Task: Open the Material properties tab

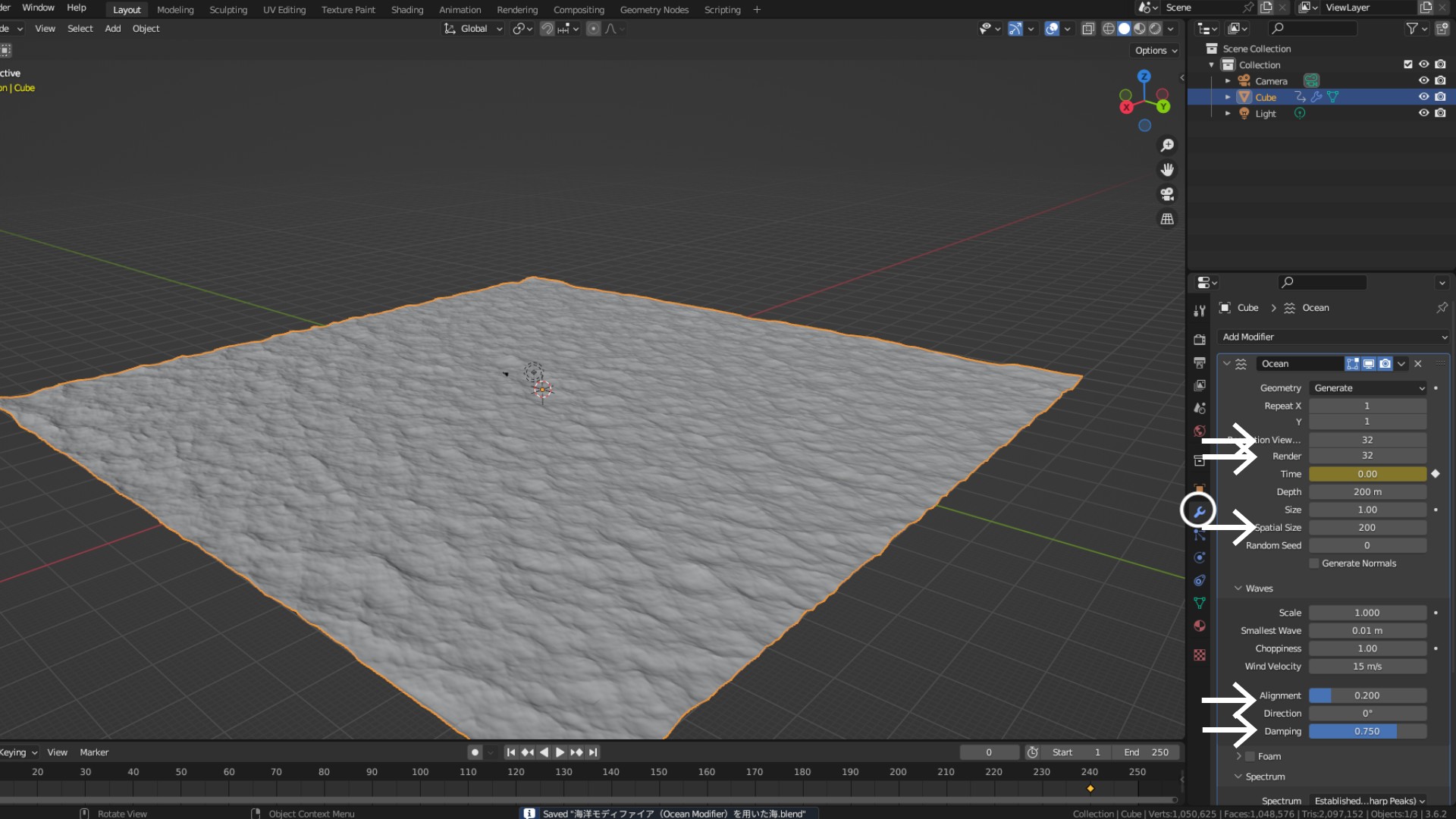Action: pos(1199,626)
